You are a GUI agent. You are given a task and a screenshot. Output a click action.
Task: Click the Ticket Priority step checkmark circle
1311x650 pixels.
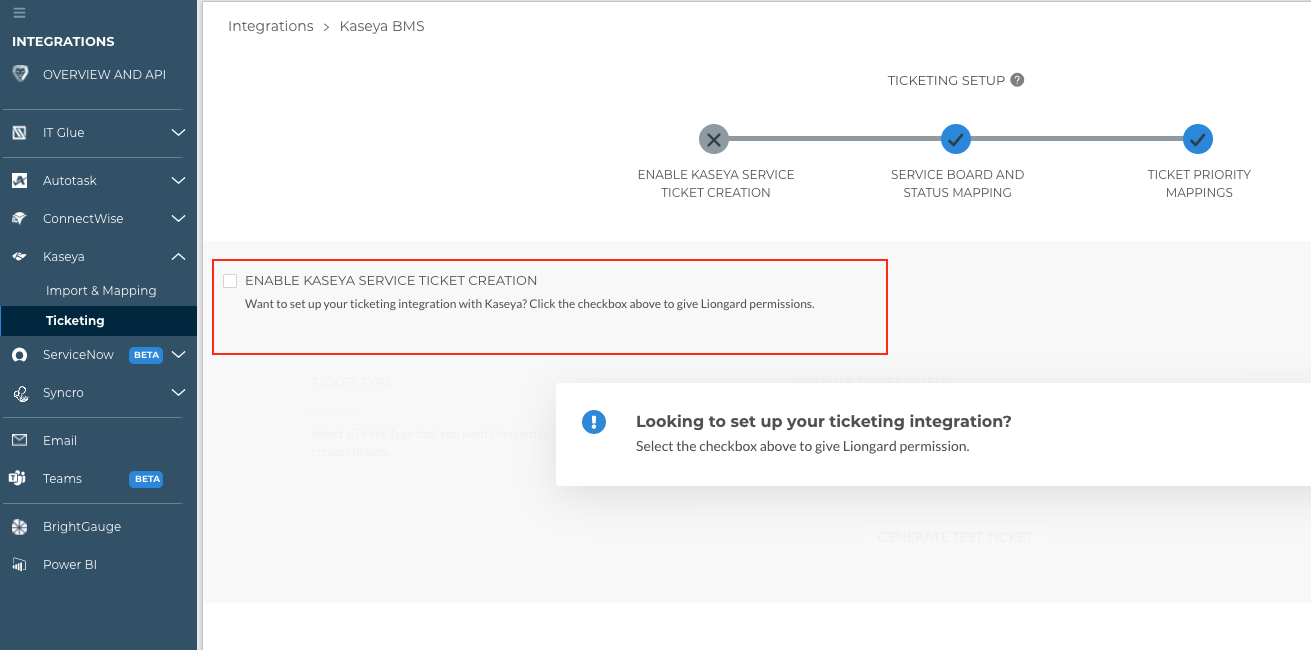[x=1198, y=139]
